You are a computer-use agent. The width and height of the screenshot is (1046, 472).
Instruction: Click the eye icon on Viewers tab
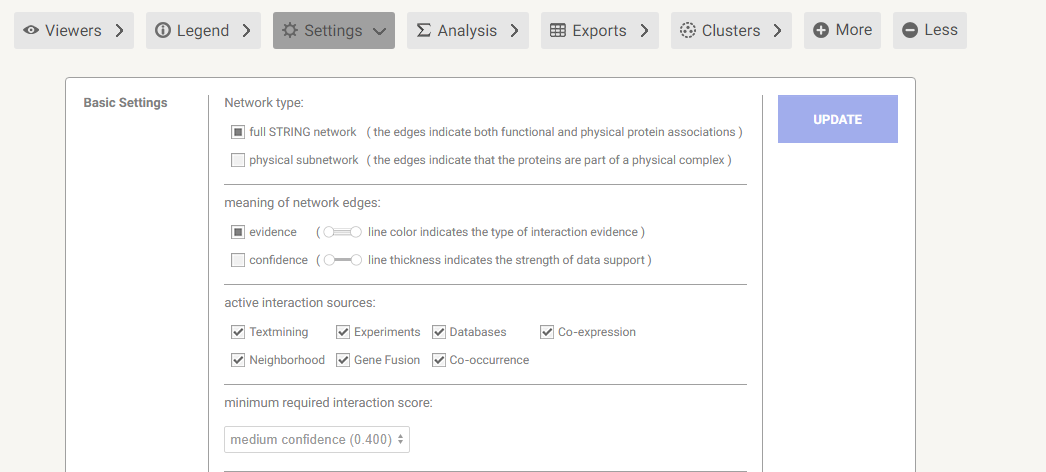tap(31, 31)
